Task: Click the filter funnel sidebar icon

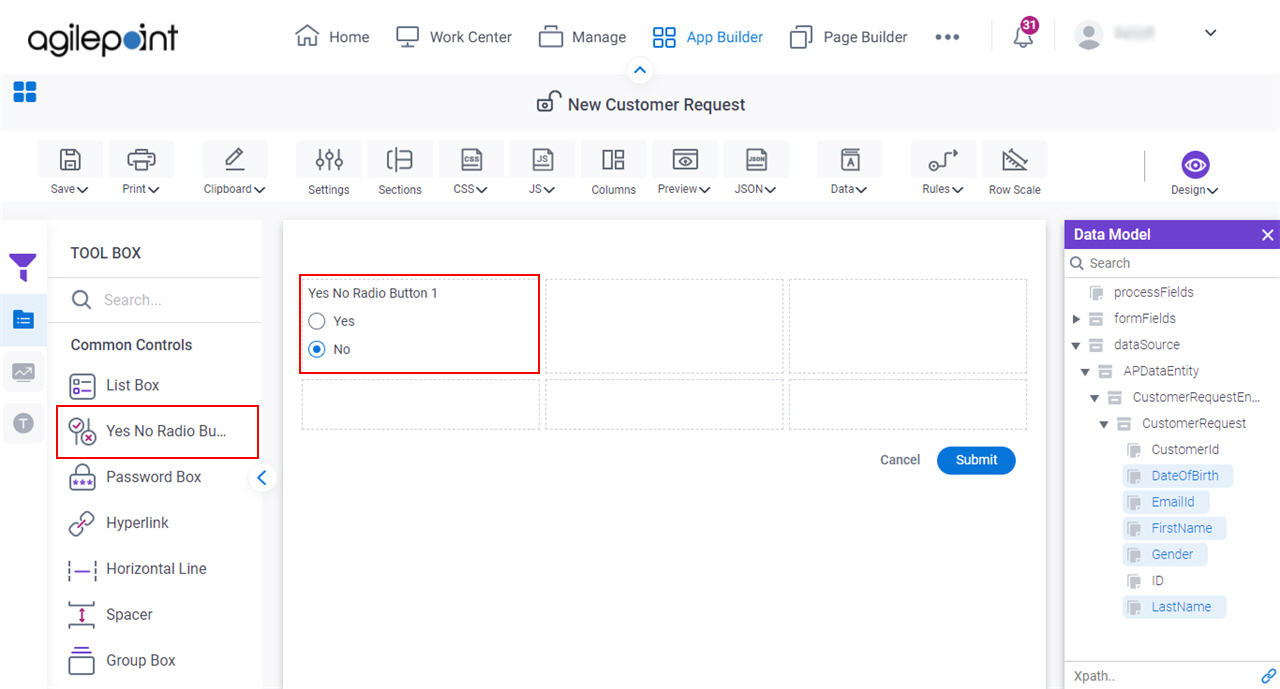Action: click(23, 267)
